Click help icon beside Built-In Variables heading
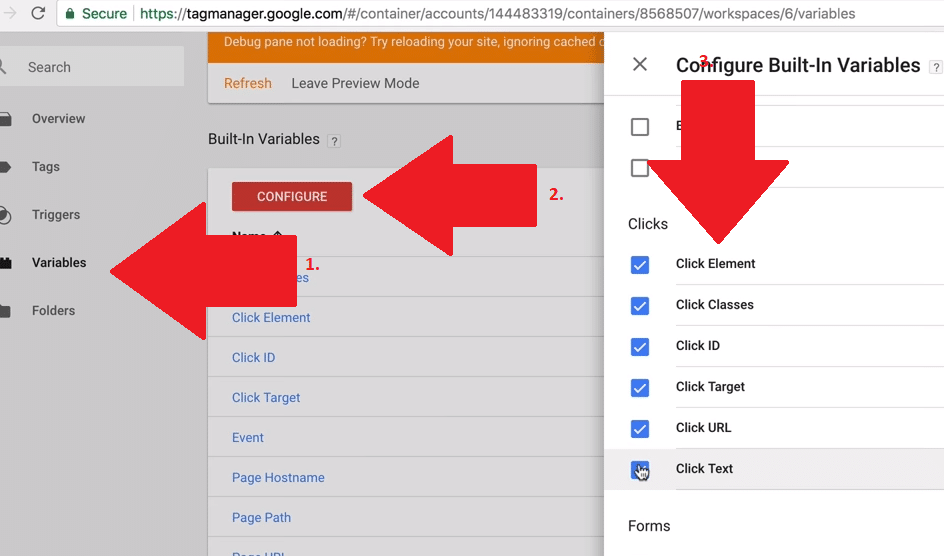The height and width of the screenshot is (556, 944). 334,141
